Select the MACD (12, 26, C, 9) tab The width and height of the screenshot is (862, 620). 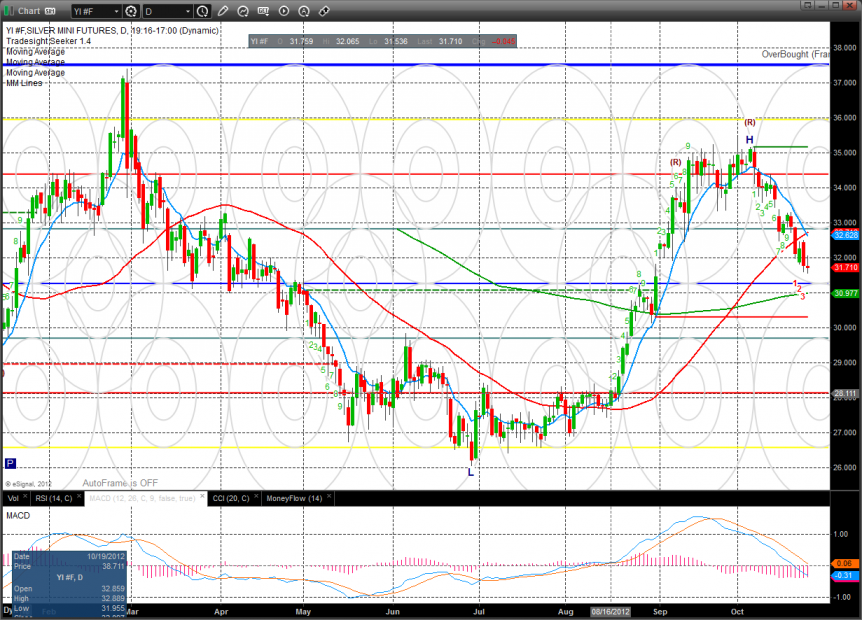coord(142,499)
